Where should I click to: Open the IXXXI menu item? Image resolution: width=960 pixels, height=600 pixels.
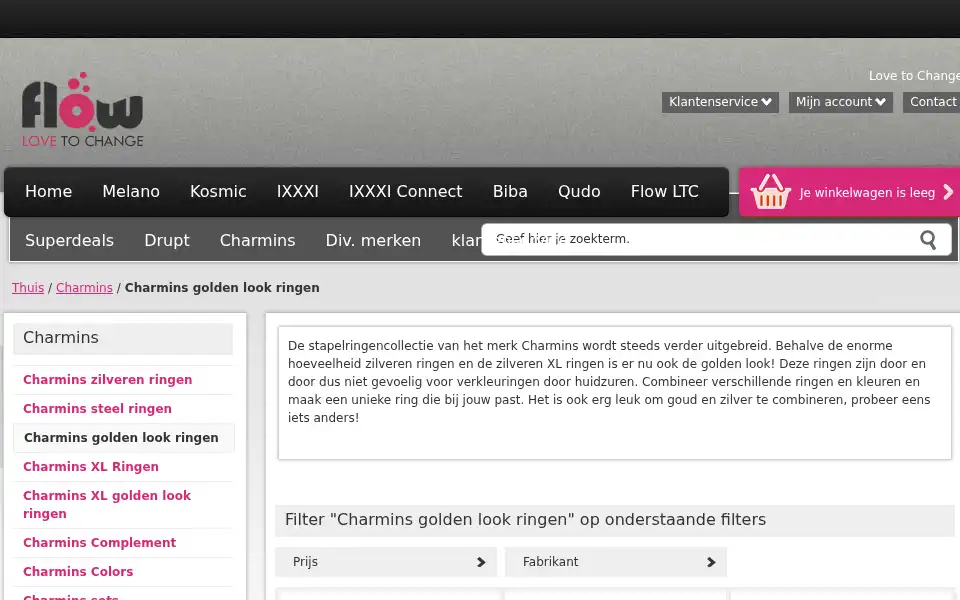pos(298,192)
